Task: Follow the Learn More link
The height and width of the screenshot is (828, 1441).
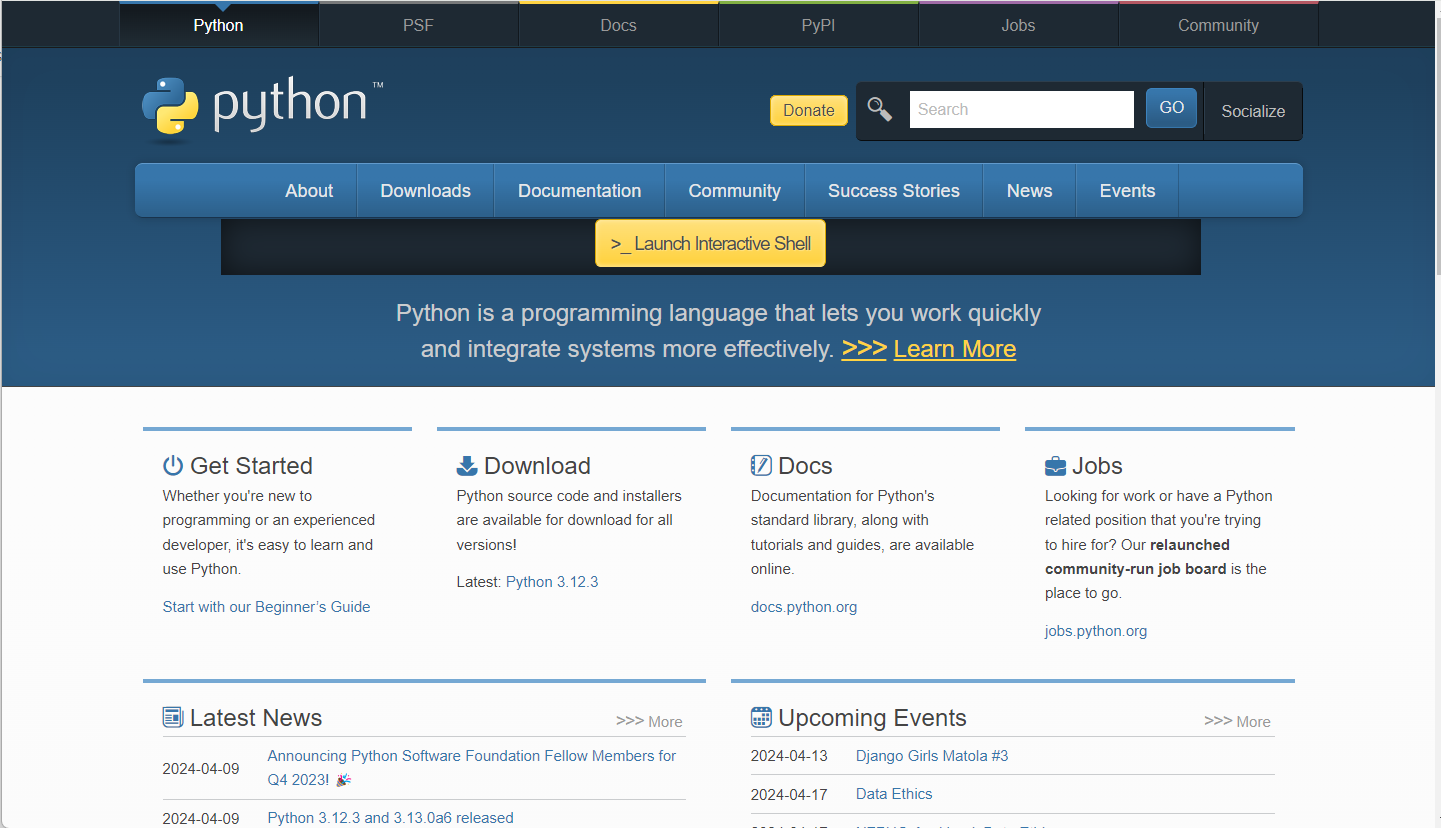Action: 954,348
